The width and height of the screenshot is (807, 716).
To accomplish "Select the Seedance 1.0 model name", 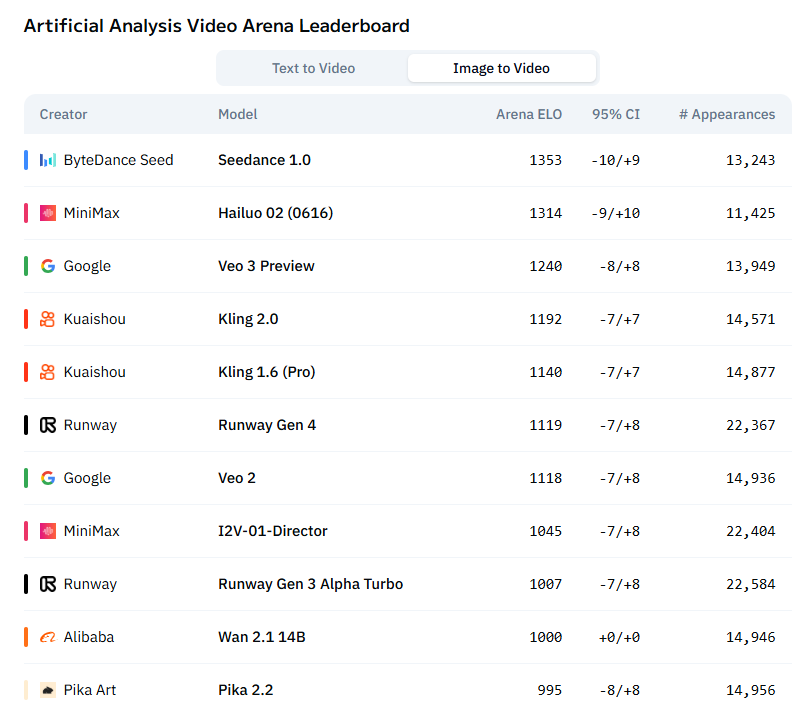I will pyautogui.click(x=265, y=160).
